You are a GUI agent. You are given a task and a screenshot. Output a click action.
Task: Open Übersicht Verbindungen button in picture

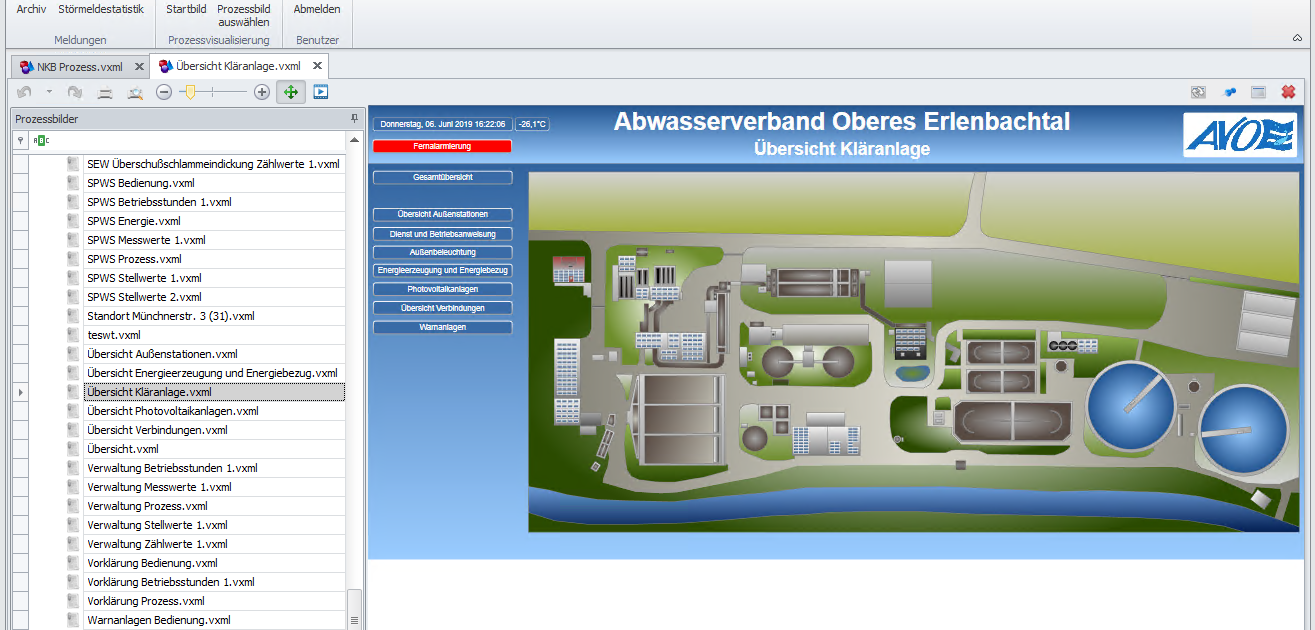[442, 308]
